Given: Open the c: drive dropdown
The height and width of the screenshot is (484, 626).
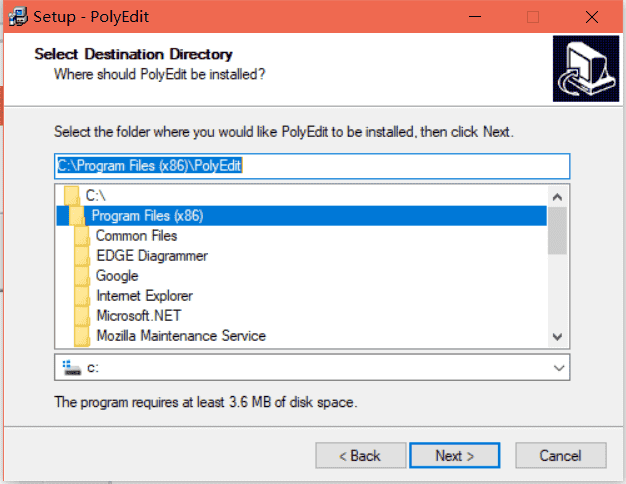Looking at the screenshot, I should click(312, 367).
